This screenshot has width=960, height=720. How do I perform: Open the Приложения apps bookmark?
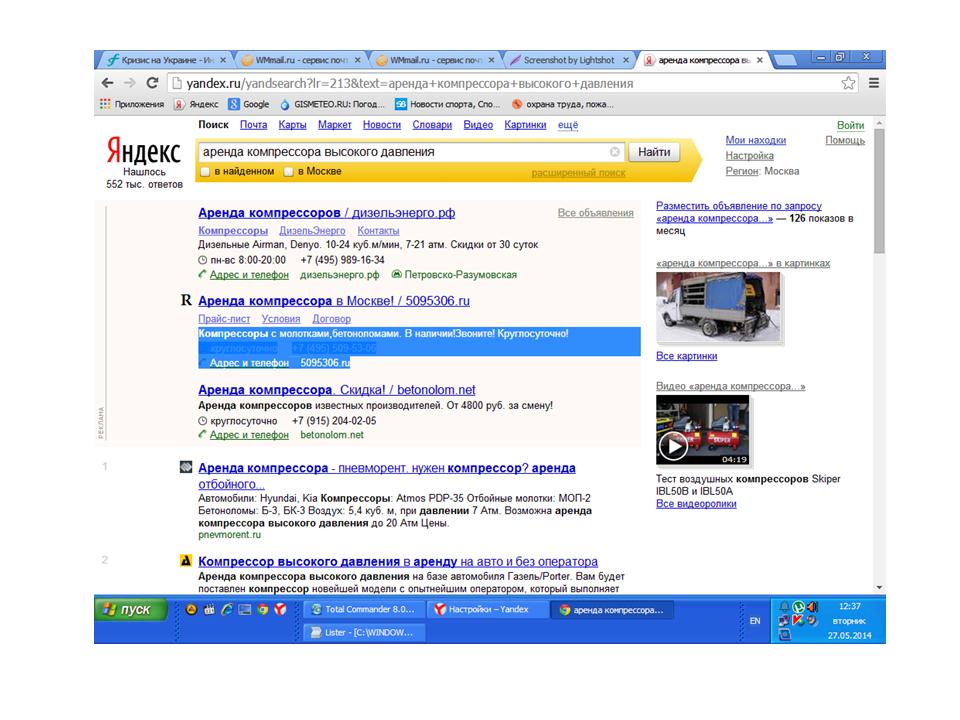132,104
